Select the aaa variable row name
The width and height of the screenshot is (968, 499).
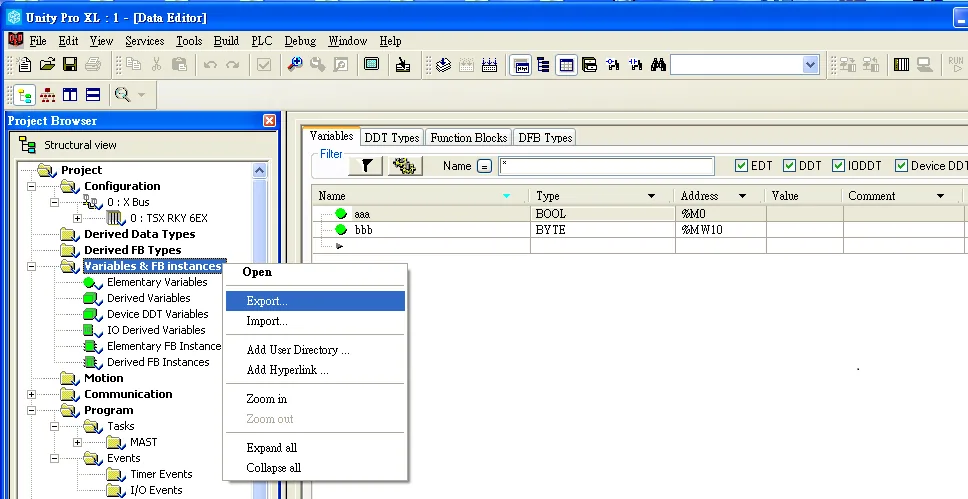(x=362, y=214)
